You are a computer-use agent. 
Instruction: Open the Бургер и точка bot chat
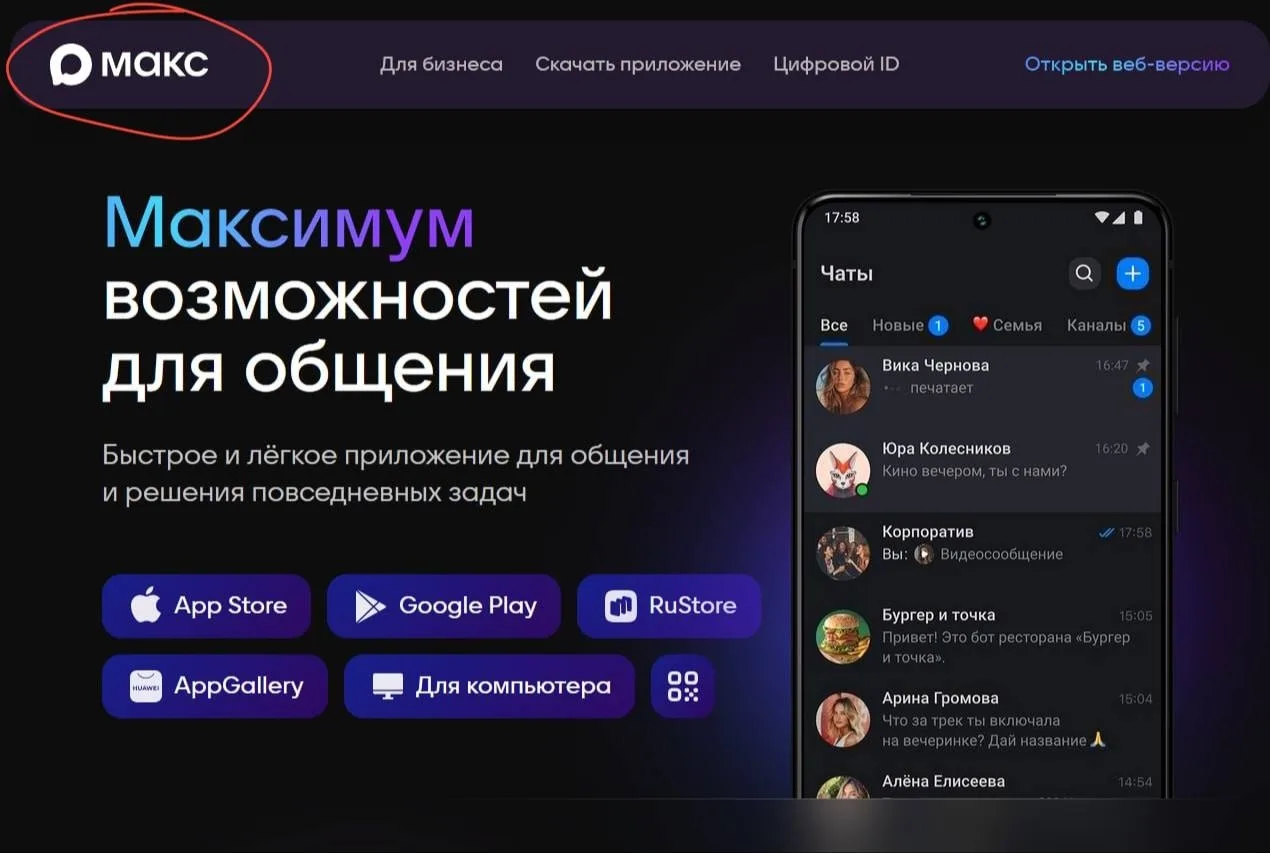point(983,636)
